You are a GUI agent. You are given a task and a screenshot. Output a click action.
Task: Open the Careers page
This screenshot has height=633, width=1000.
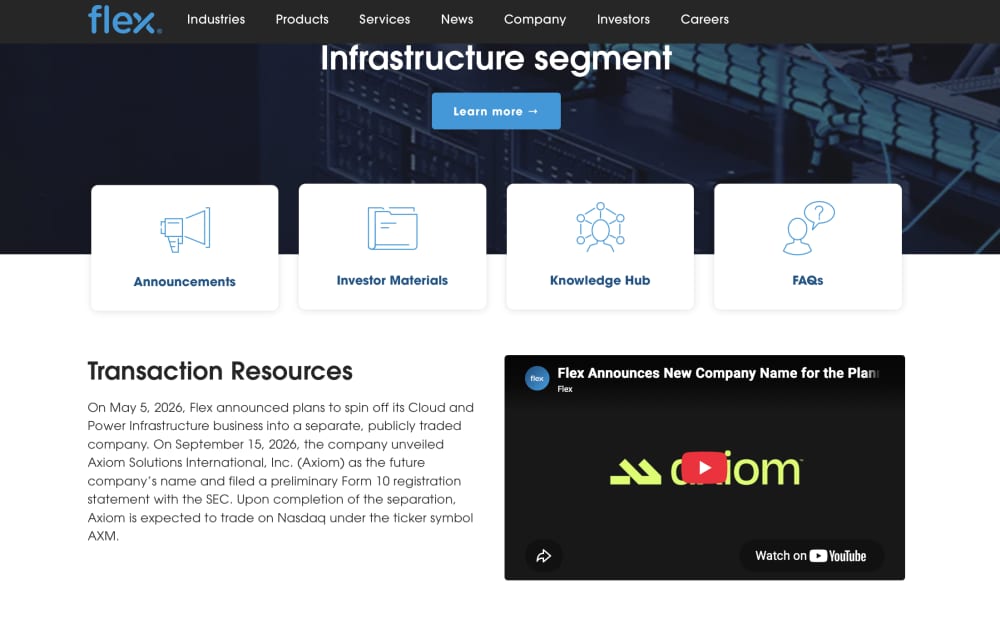704,19
